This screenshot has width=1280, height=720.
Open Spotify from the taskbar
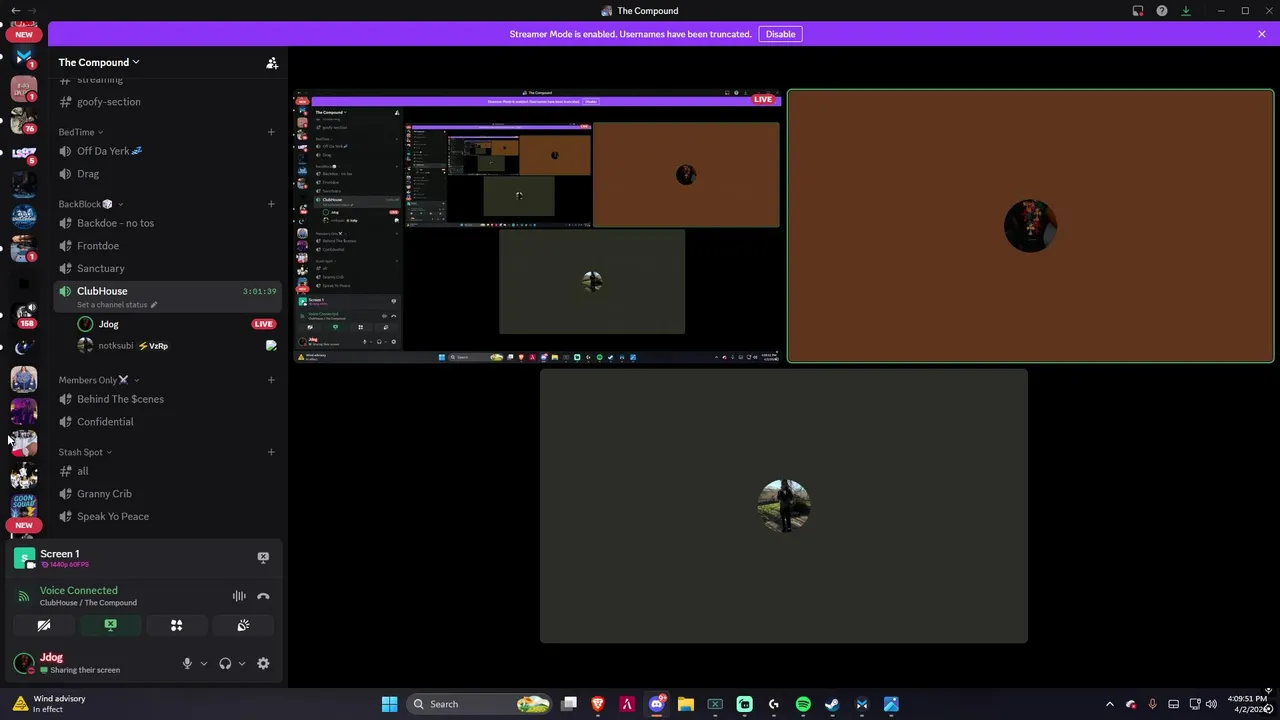[803, 704]
